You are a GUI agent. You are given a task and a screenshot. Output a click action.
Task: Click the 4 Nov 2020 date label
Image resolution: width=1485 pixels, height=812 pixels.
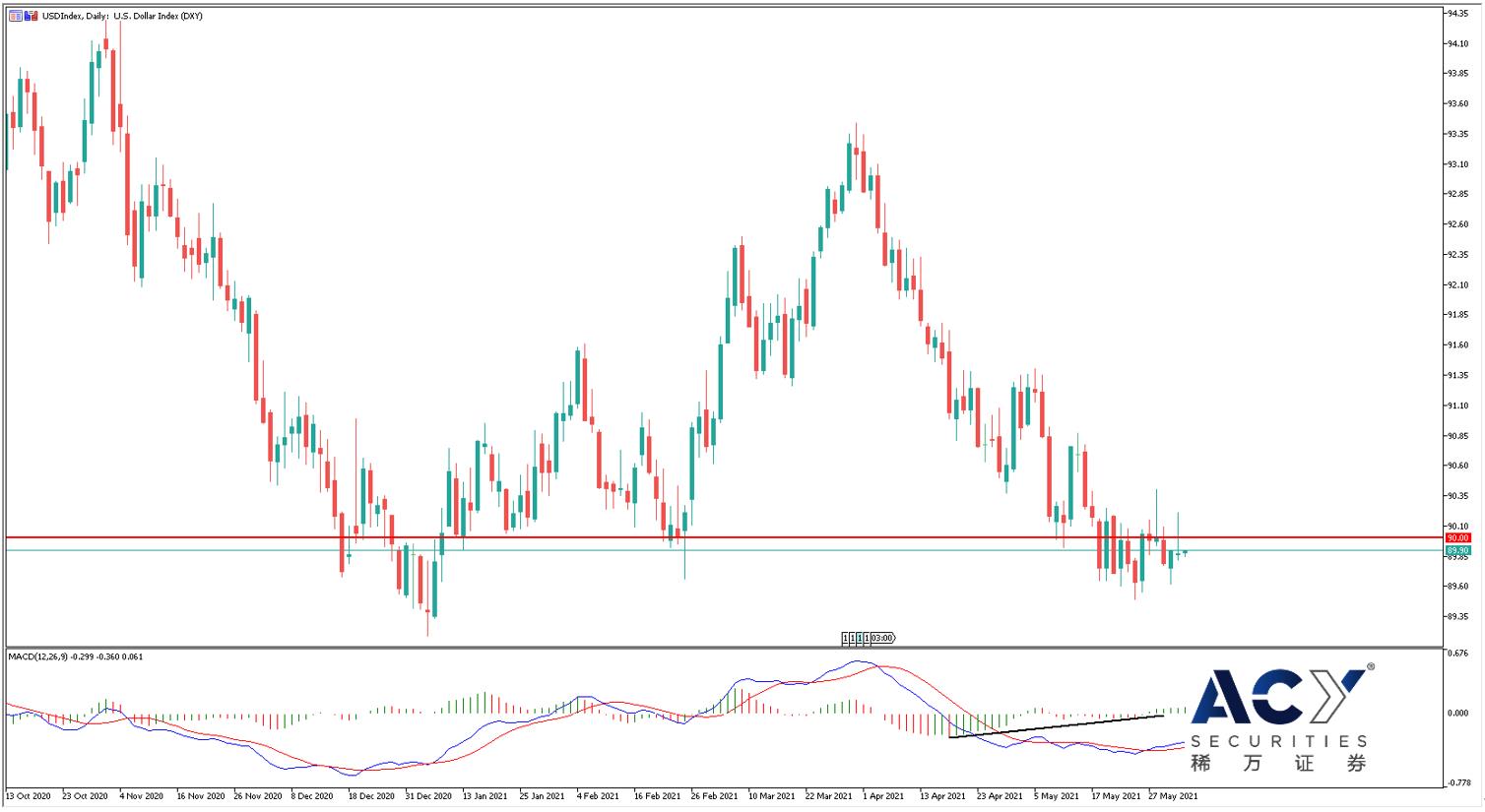pyautogui.click(x=143, y=795)
